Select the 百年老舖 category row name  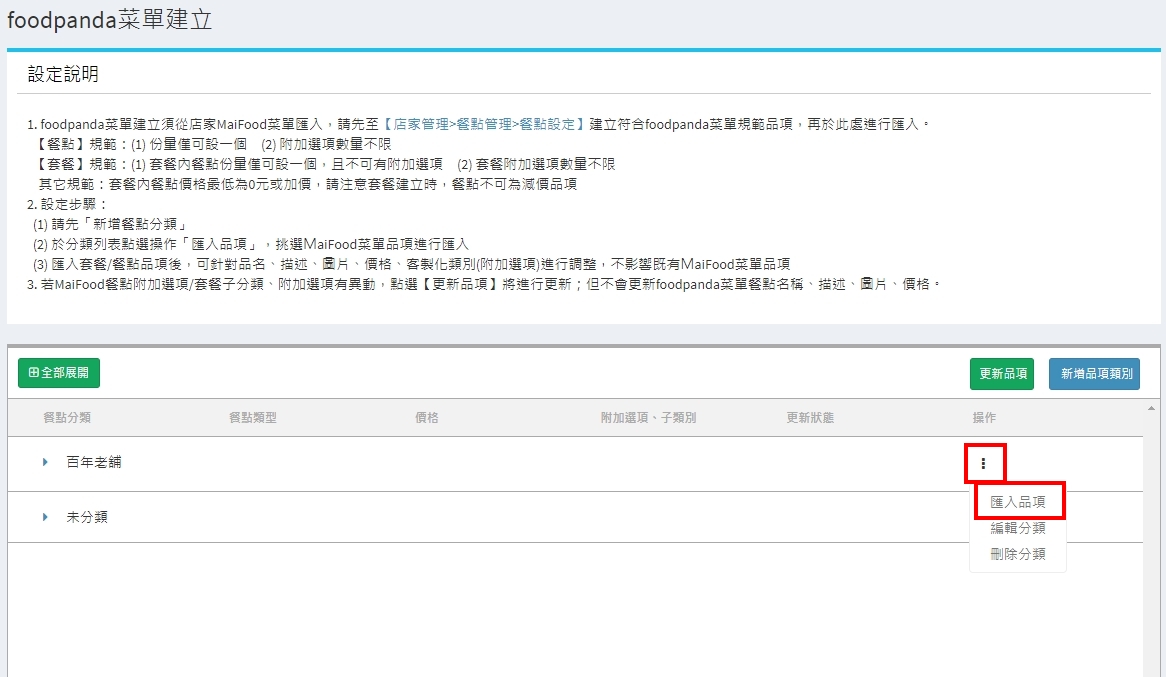click(x=94, y=463)
